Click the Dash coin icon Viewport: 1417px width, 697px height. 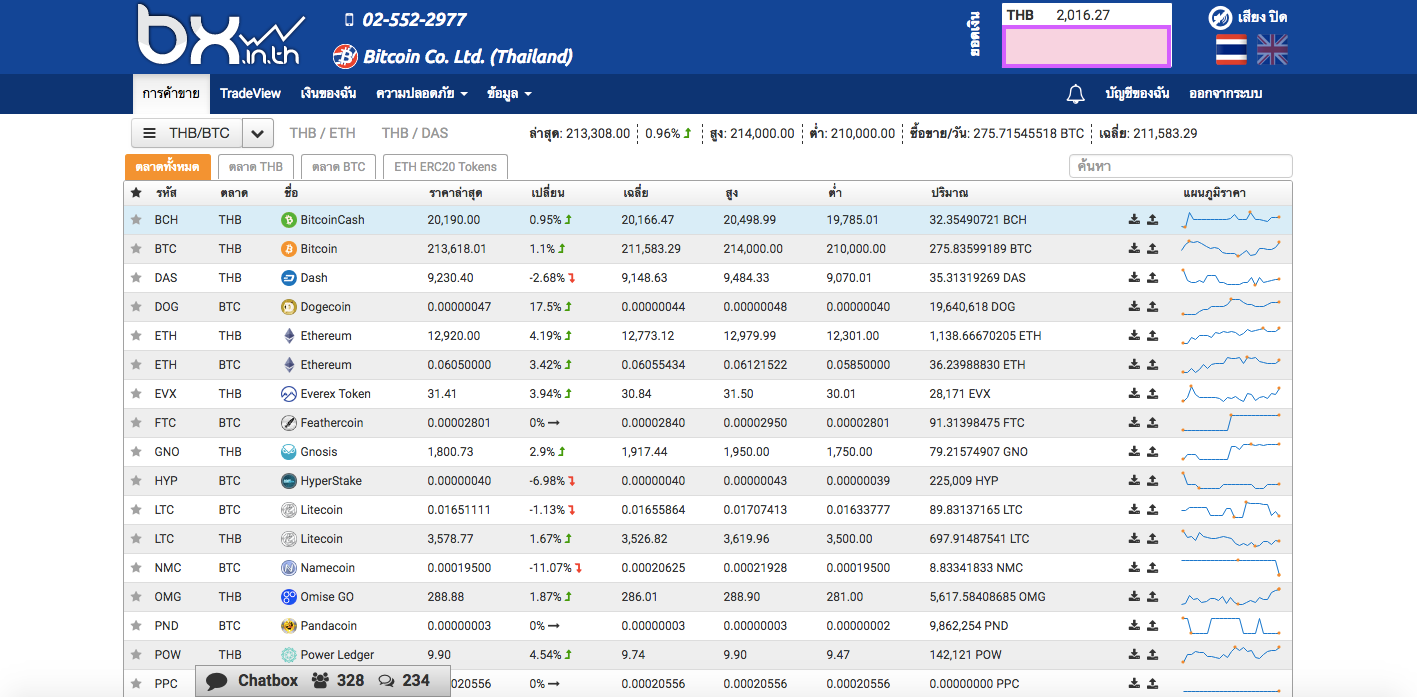point(289,278)
